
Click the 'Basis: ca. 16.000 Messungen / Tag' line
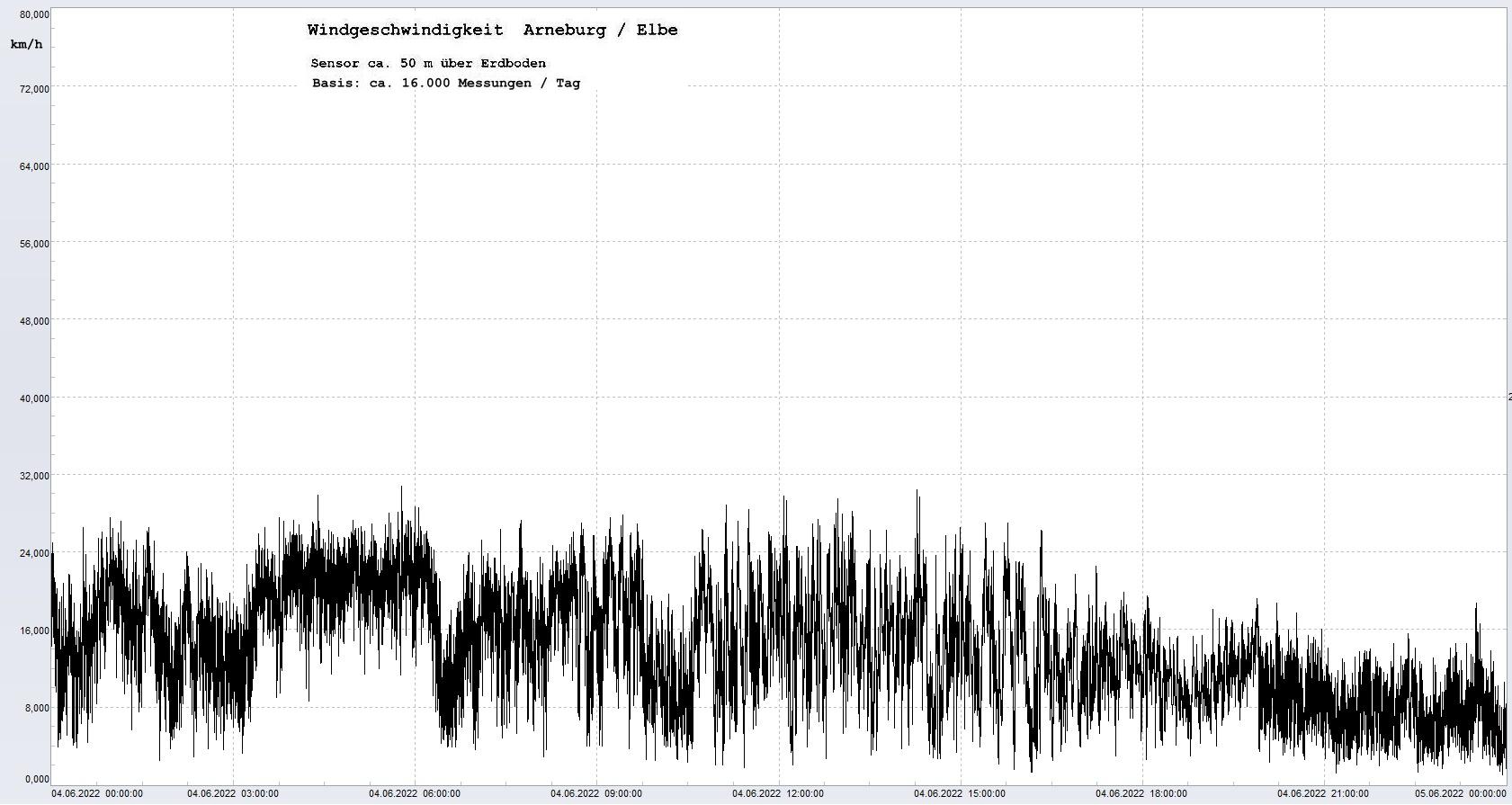coord(446,83)
